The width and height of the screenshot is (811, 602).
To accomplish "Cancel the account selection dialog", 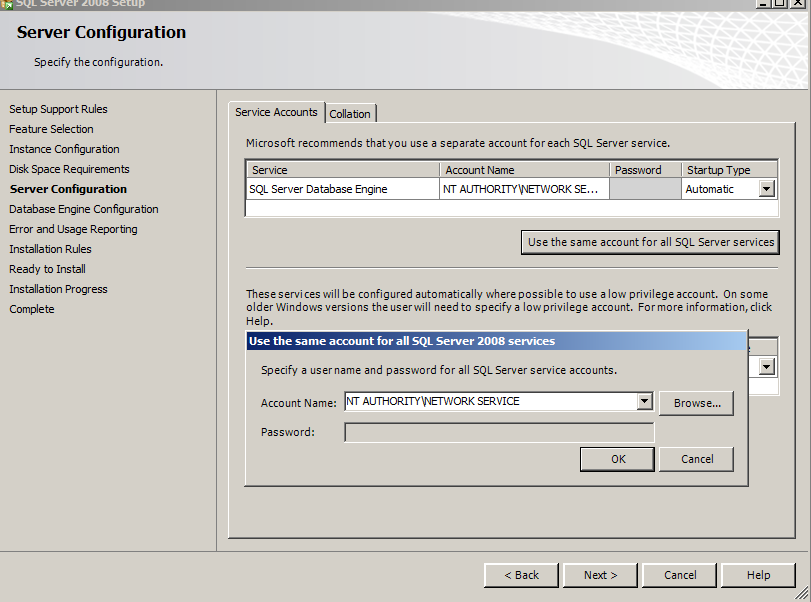I will point(696,459).
